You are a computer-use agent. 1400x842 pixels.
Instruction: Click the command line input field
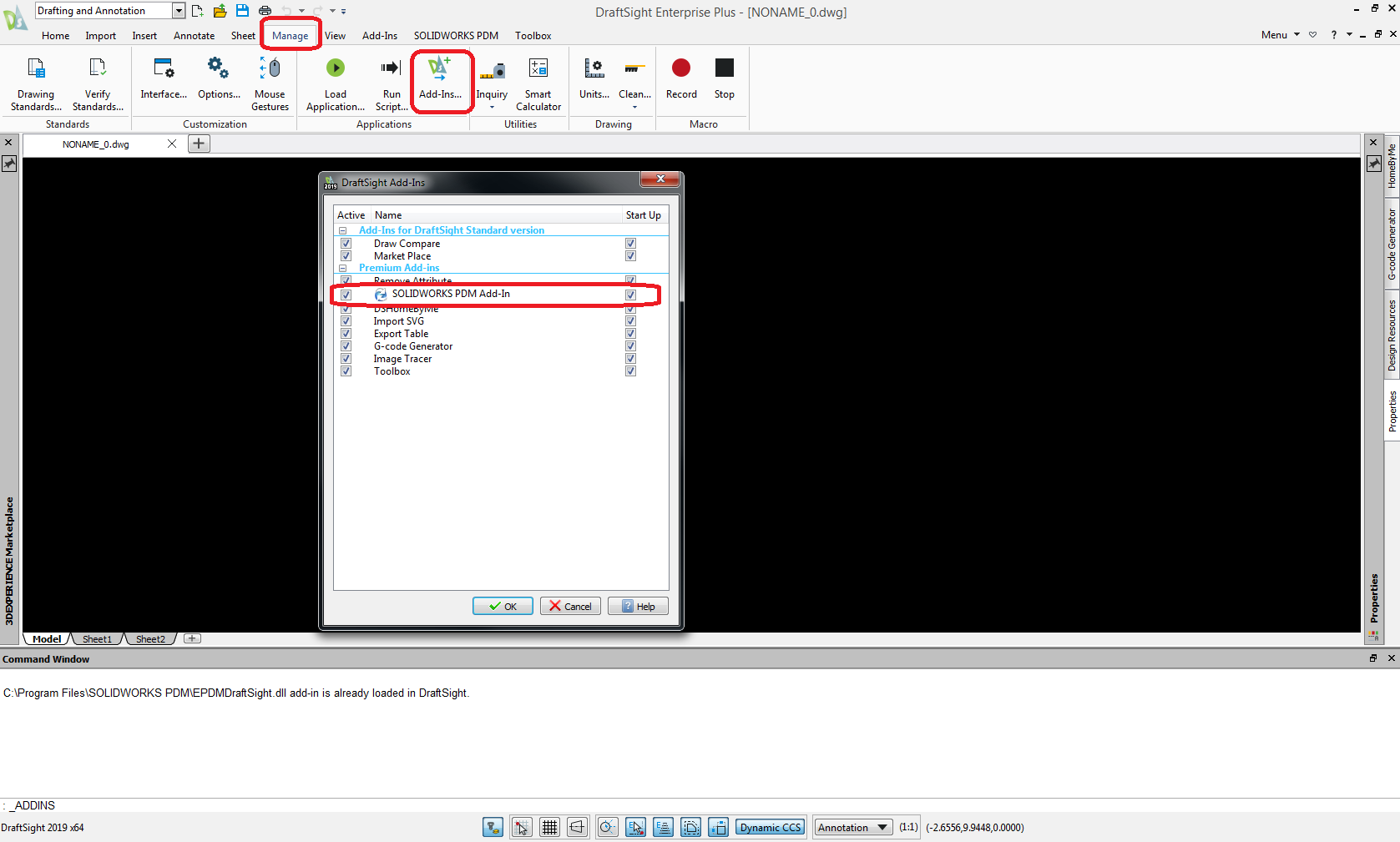click(x=668, y=805)
